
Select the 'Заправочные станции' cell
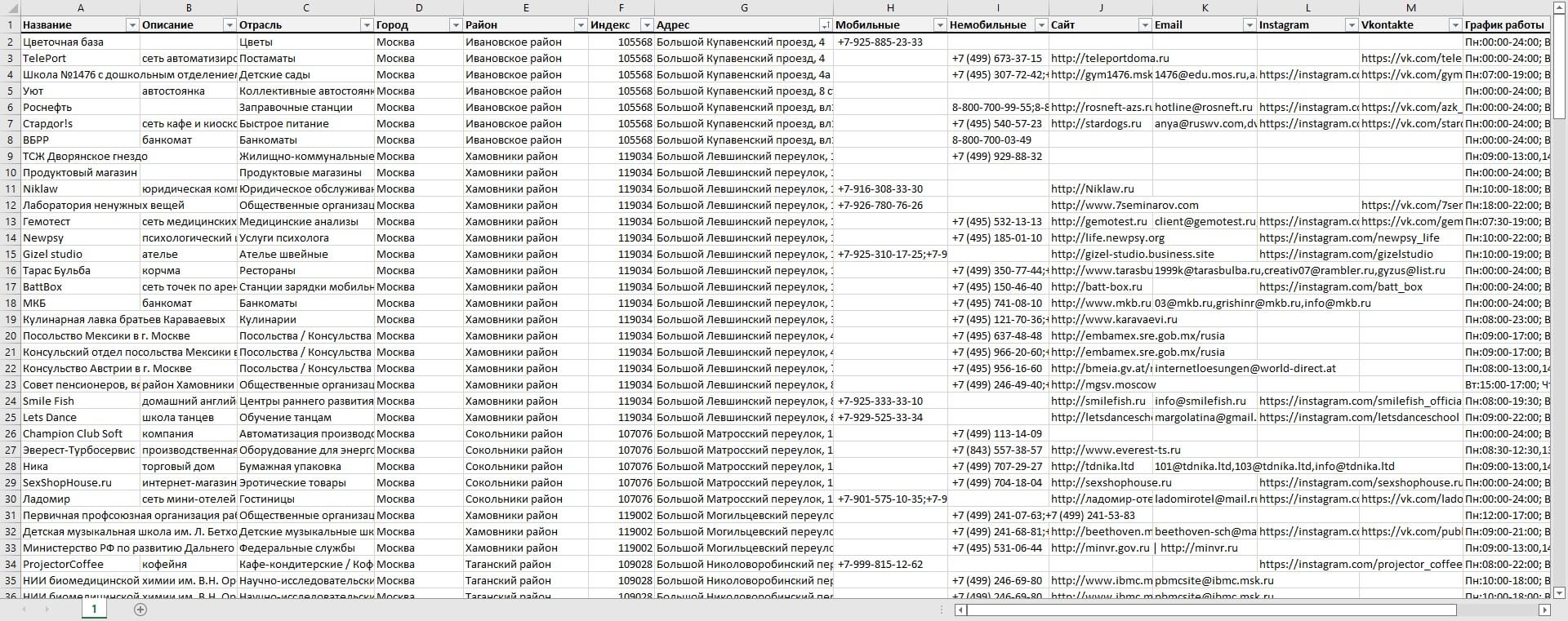coord(306,107)
